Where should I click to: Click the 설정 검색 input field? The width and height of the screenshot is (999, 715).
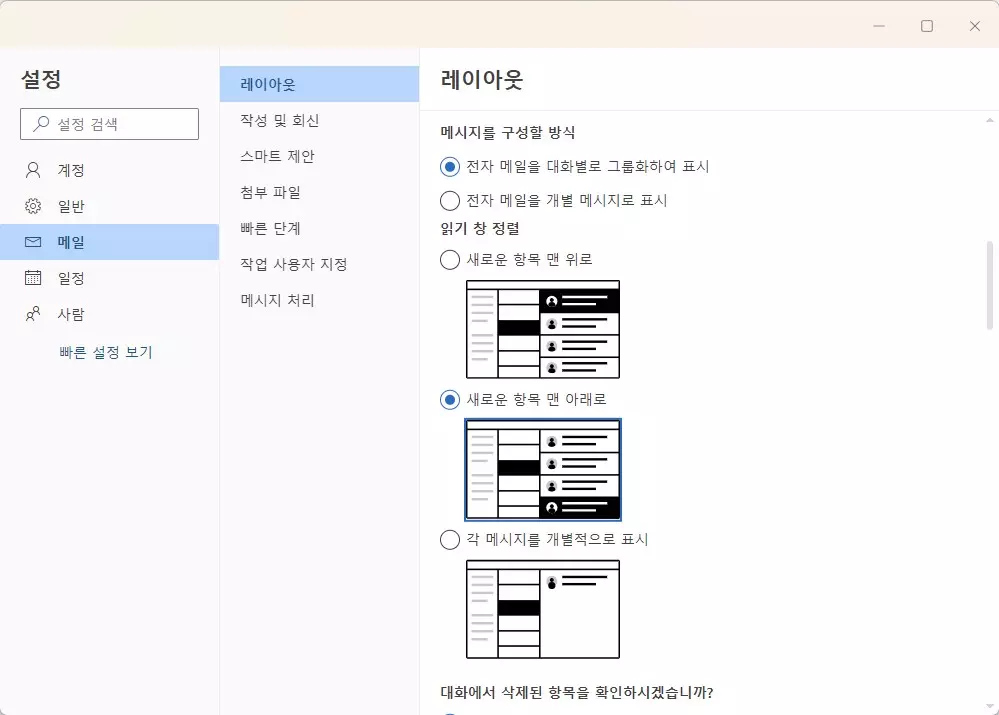click(110, 124)
